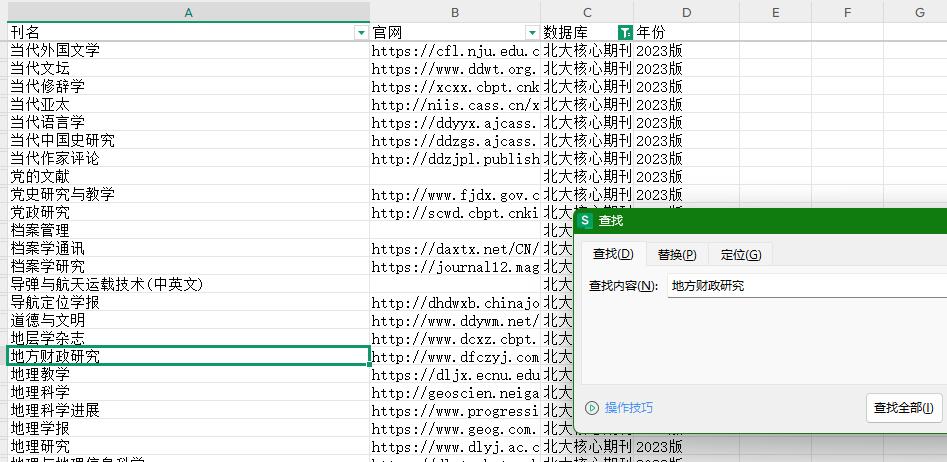Screen dimensions: 947x462
Task: Switch to the 替换(P) tab
Action: 676,255
